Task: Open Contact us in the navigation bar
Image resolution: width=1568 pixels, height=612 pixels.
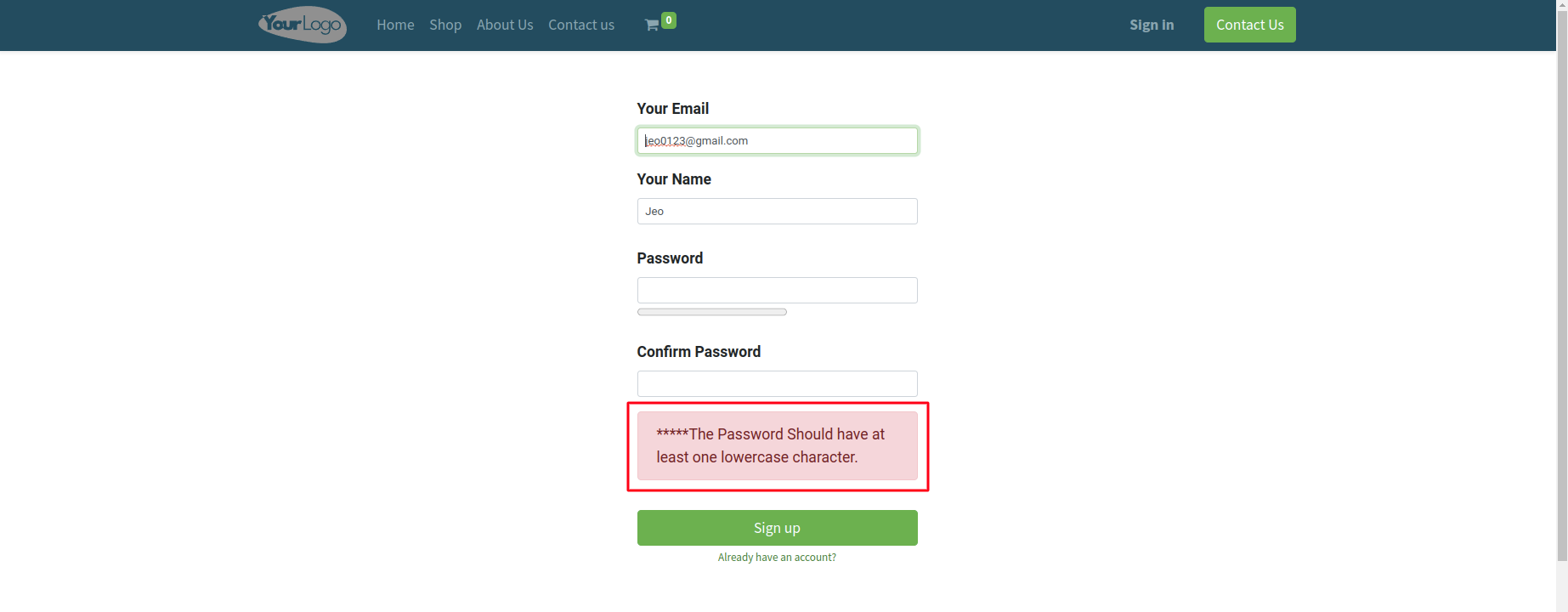Action: click(x=581, y=25)
